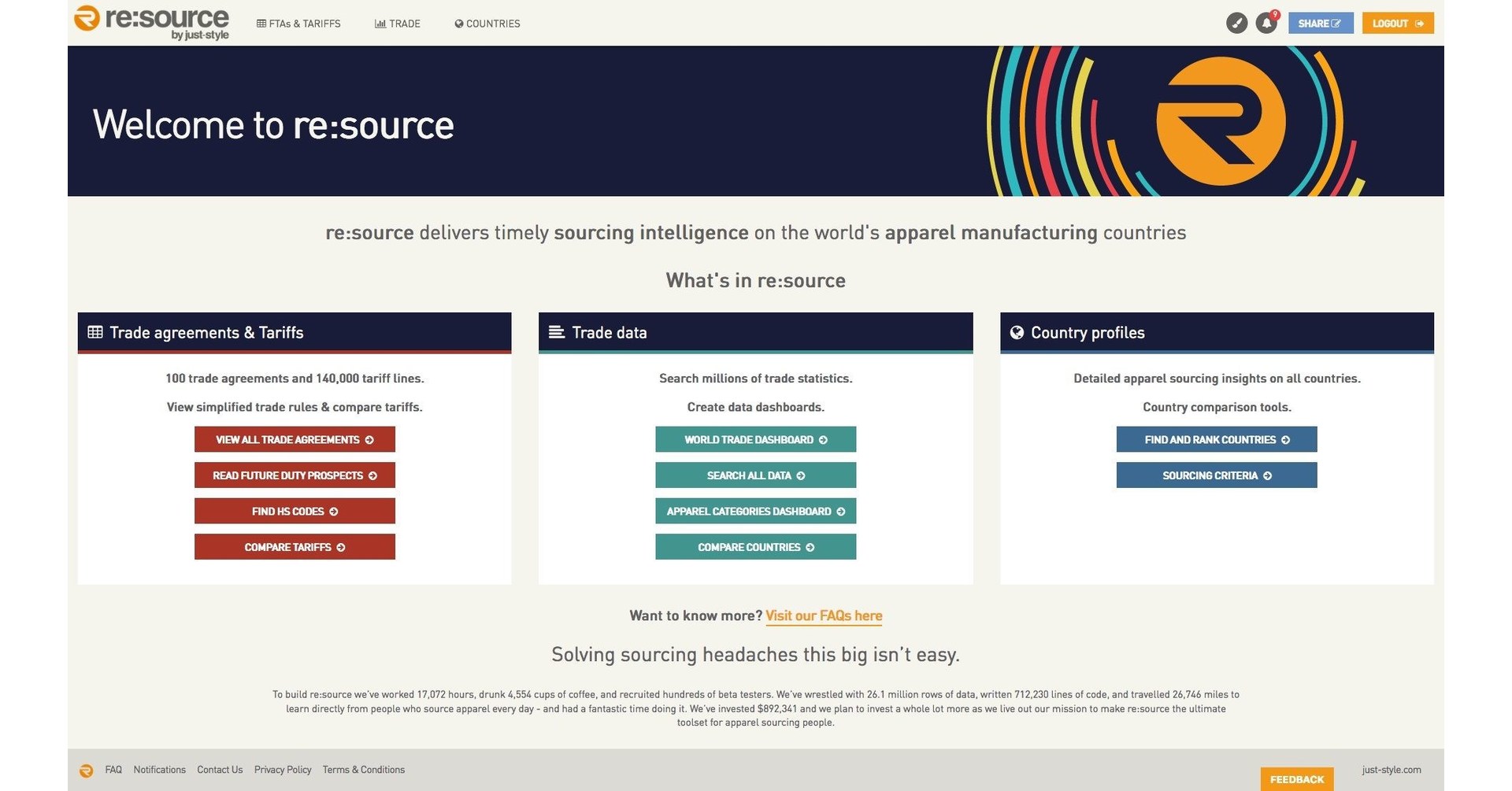The image size is (1512, 791).
Task: Click the paintbrush icon near the top right
Action: coord(1236,23)
